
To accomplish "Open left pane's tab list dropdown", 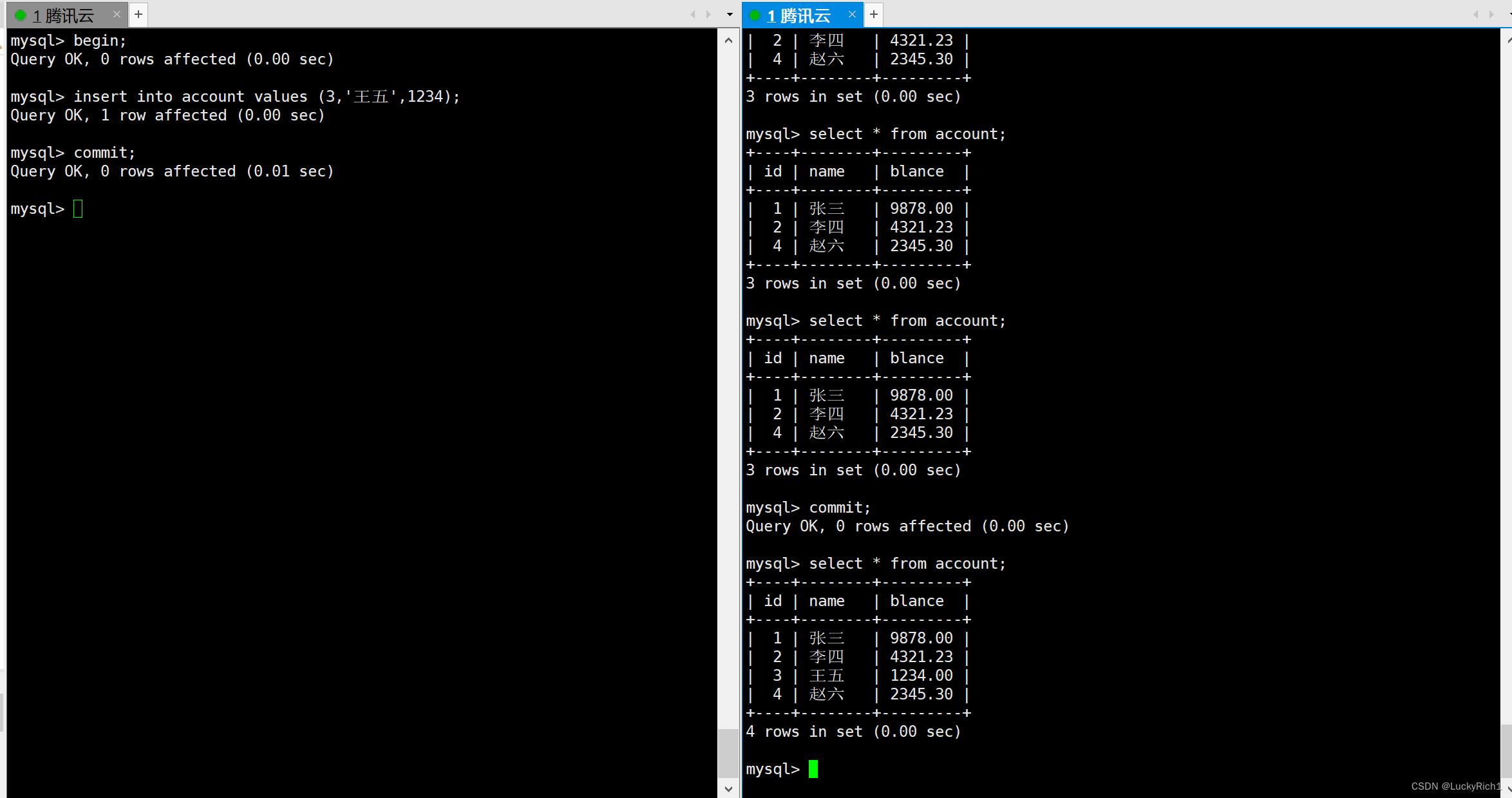I will click(730, 14).
